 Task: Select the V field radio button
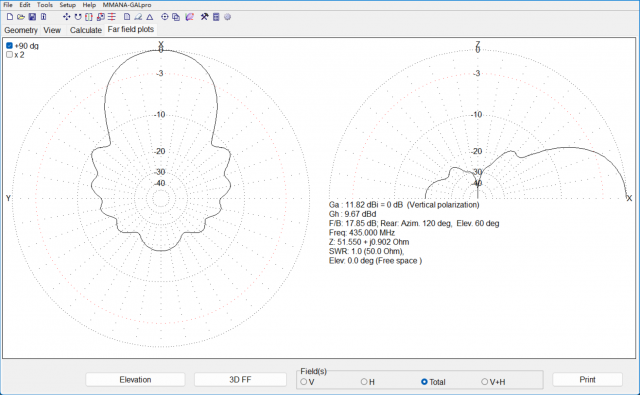304,382
